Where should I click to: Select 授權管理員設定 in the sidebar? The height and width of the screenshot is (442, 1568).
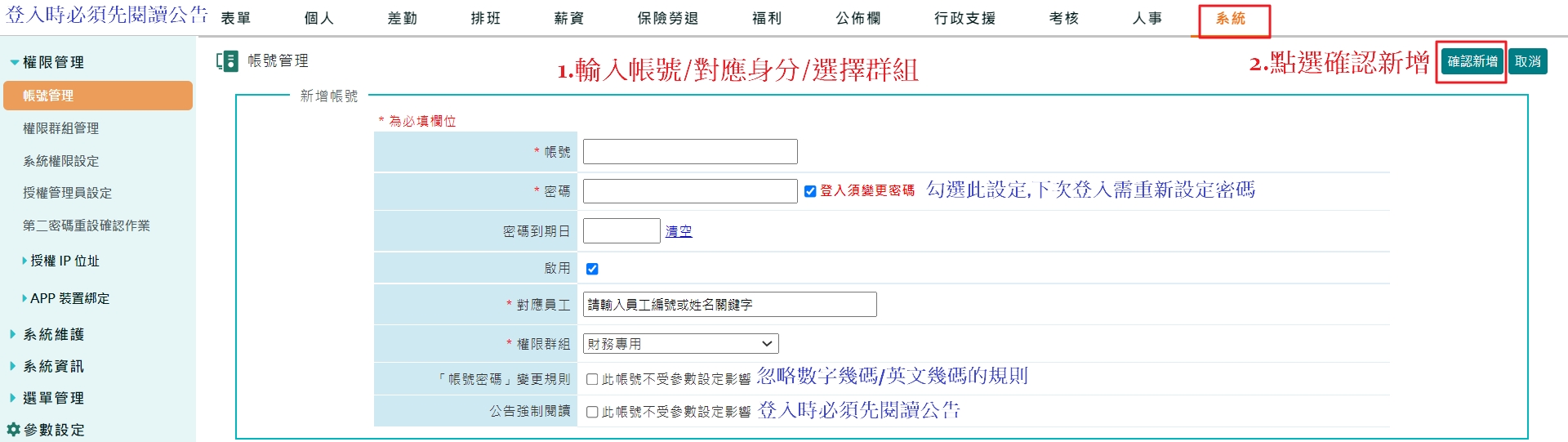click(x=68, y=193)
